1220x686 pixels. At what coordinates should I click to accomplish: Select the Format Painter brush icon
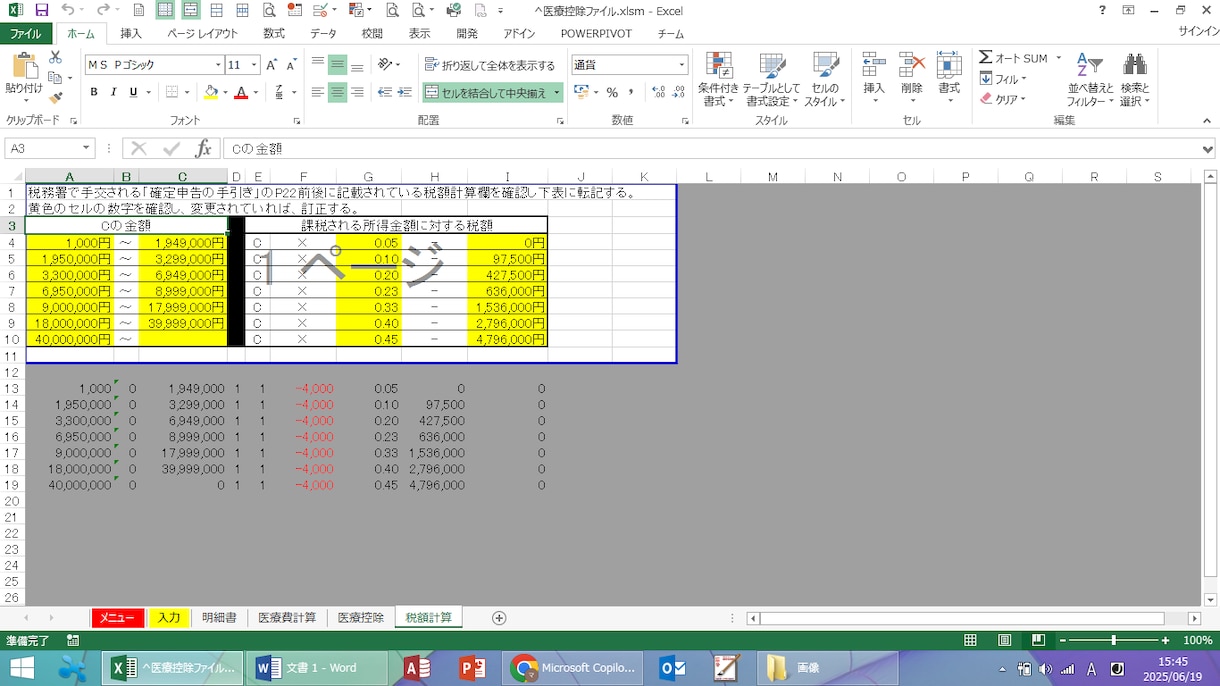pyautogui.click(x=55, y=97)
